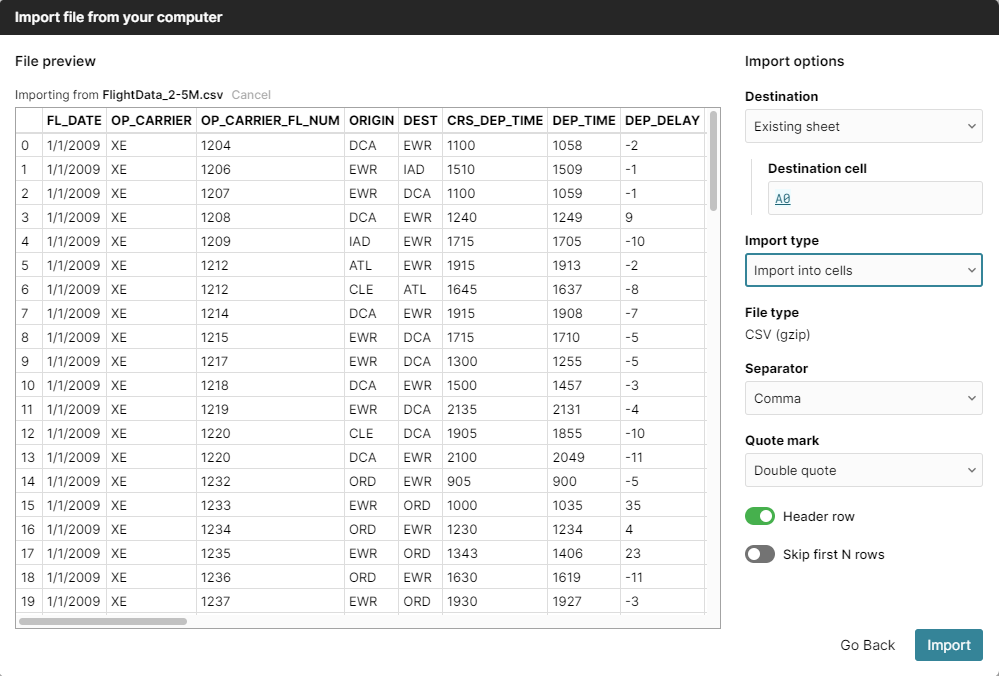This screenshot has width=999, height=676.
Task: Enable Skip first N rows toggle
Action: pyautogui.click(x=760, y=554)
